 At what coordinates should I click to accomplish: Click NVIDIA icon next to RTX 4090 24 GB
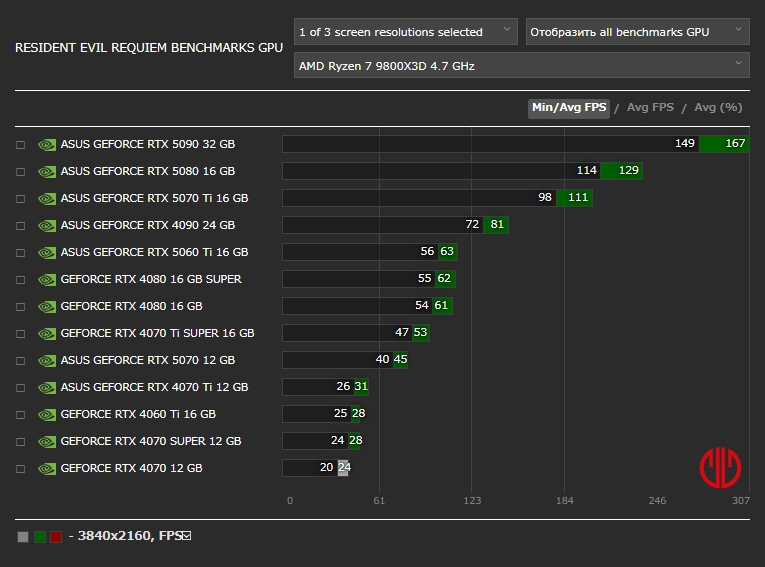[47, 225]
